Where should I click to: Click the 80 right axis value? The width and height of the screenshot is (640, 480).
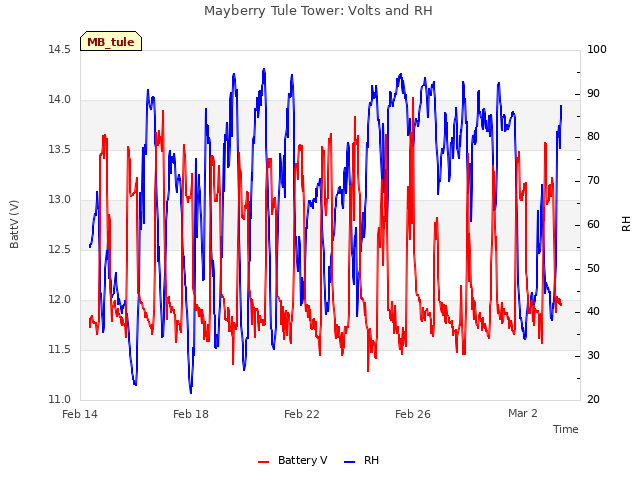coord(593,137)
